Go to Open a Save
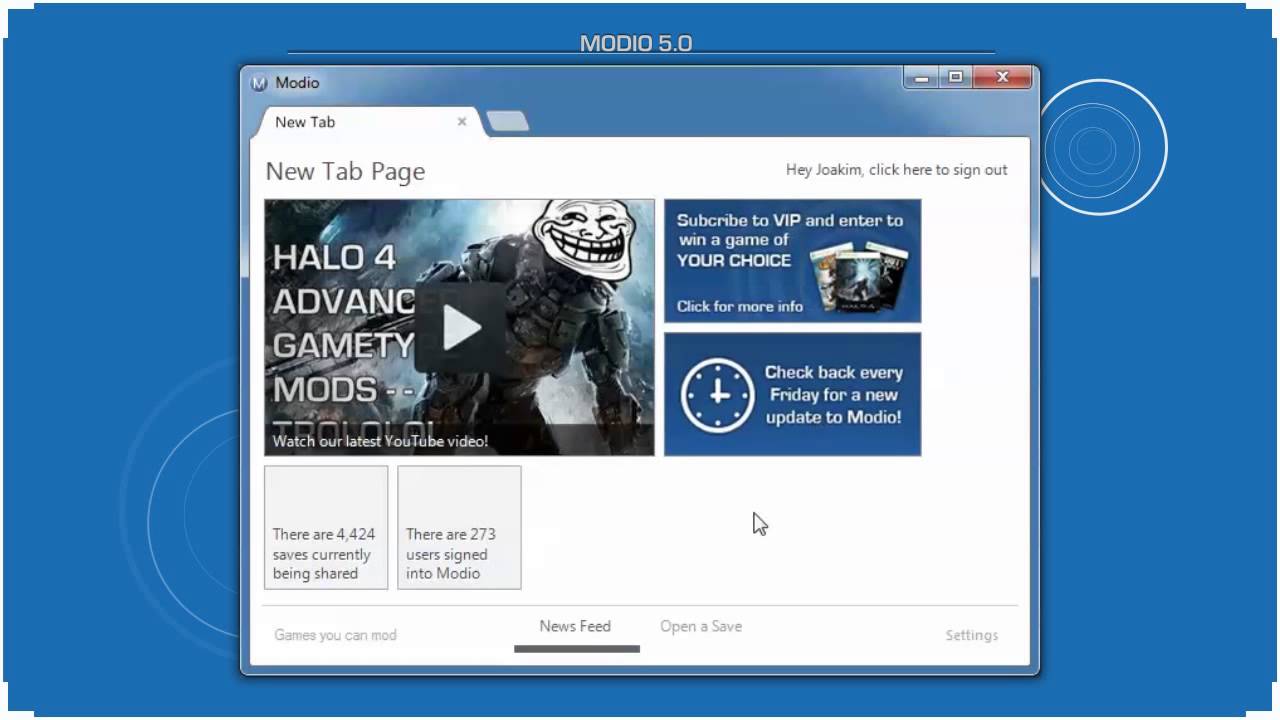 coord(701,626)
